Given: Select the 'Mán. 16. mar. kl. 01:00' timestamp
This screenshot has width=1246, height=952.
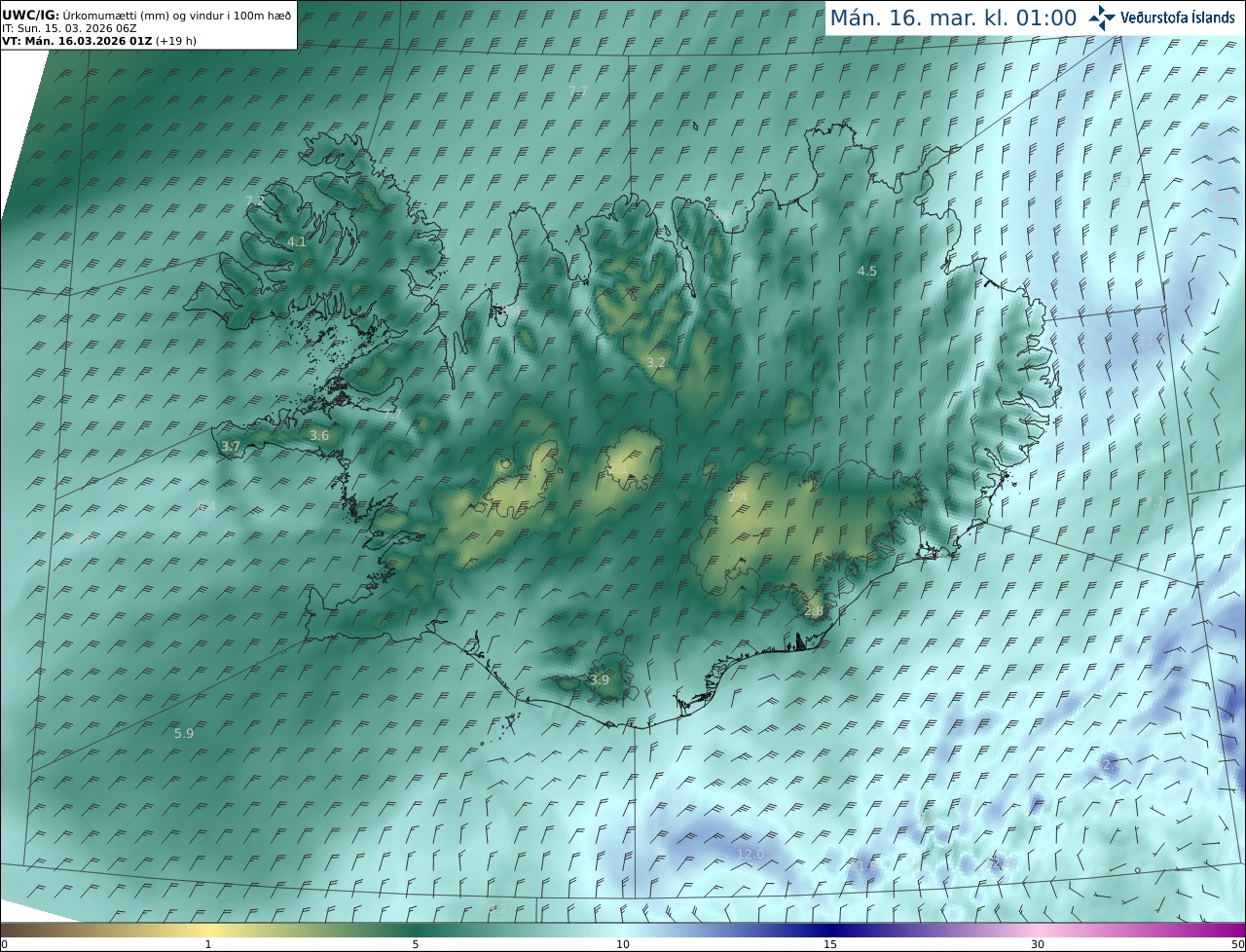Looking at the screenshot, I should [953, 18].
